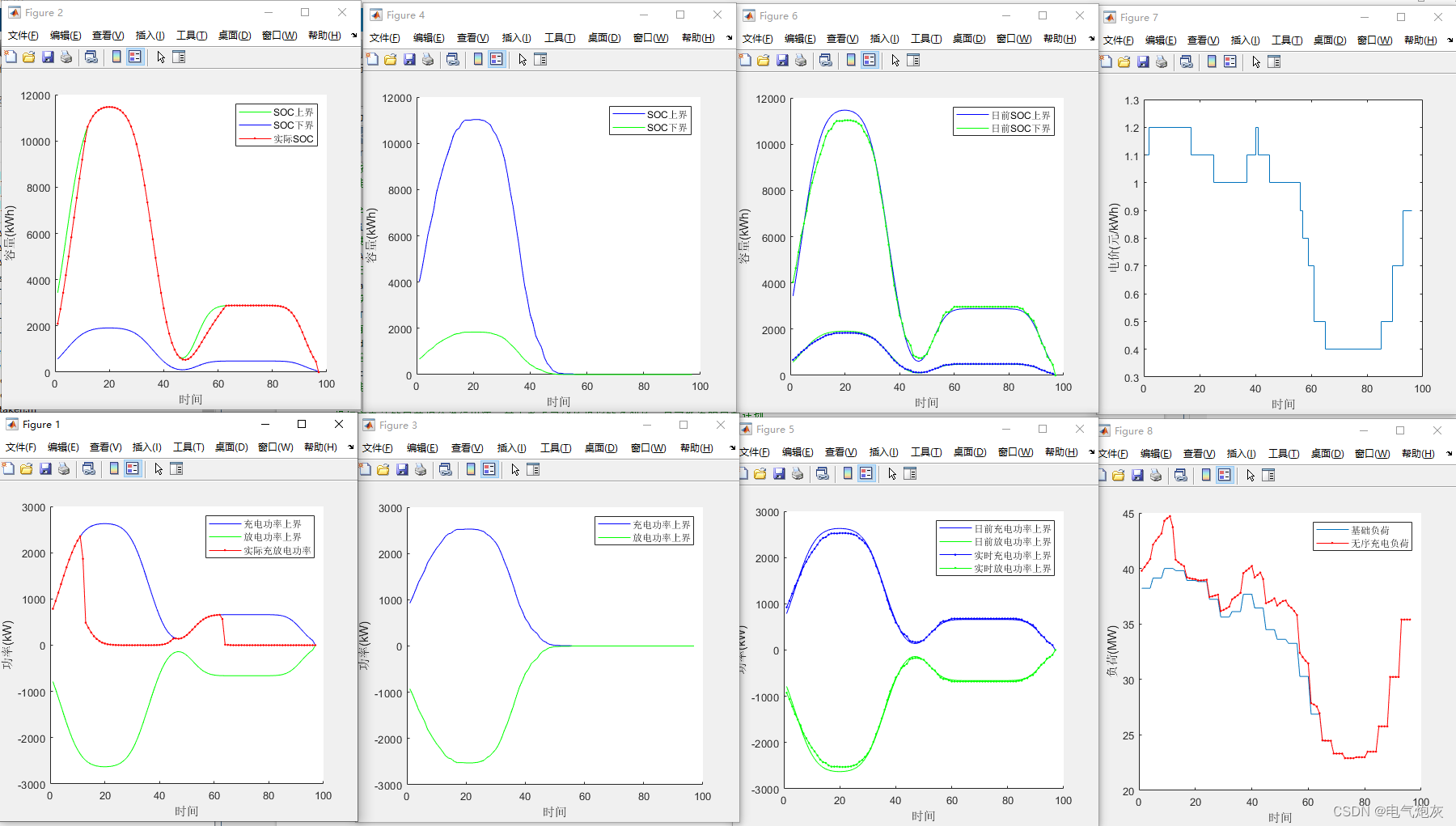This screenshot has width=1456, height=826.
Task: Save figure icon in Figure 4 toolbar
Action: click(x=409, y=59)
